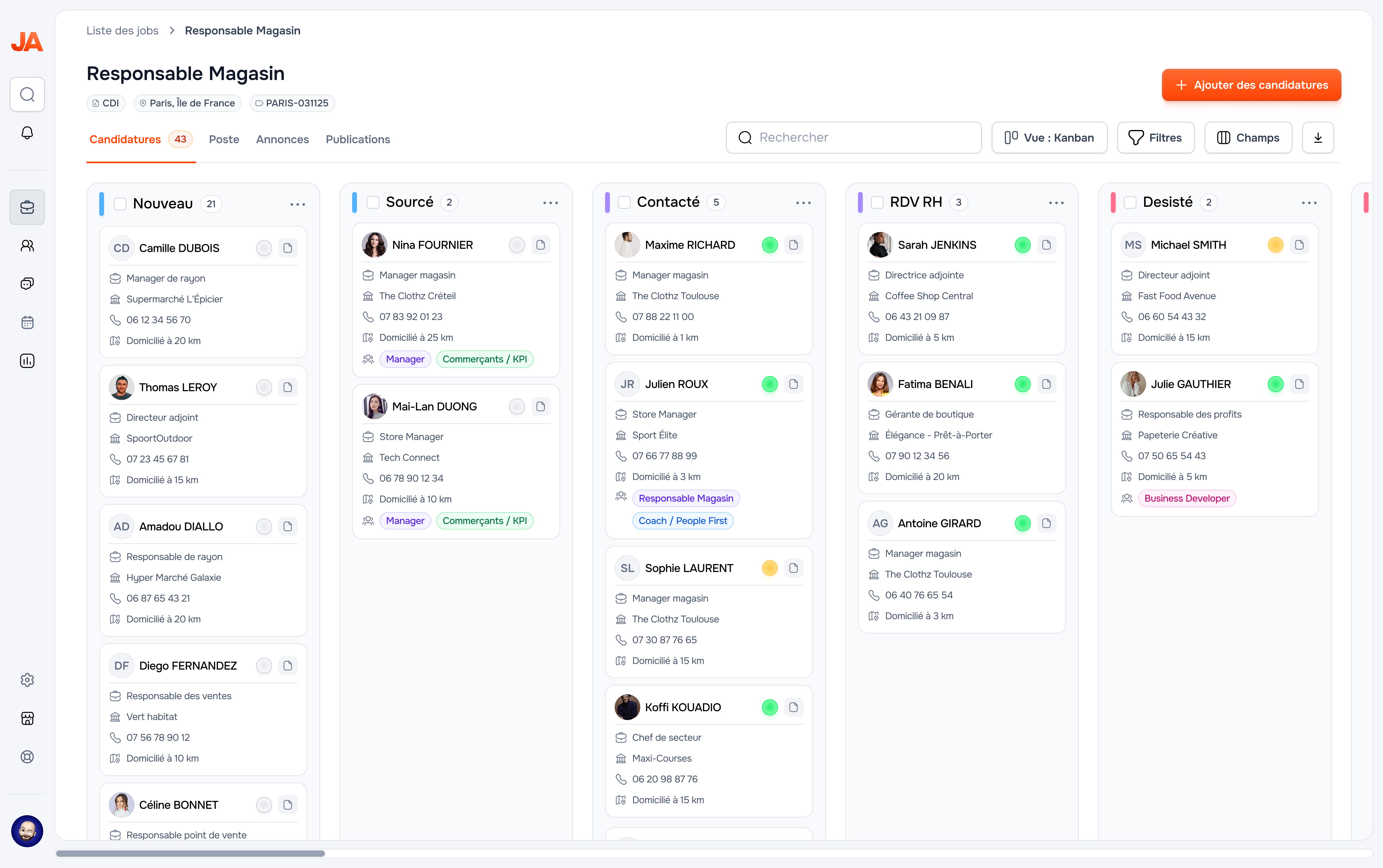Open the messages chat sidebar icon
Screen dimensions: 1383x868
(27, 283)
